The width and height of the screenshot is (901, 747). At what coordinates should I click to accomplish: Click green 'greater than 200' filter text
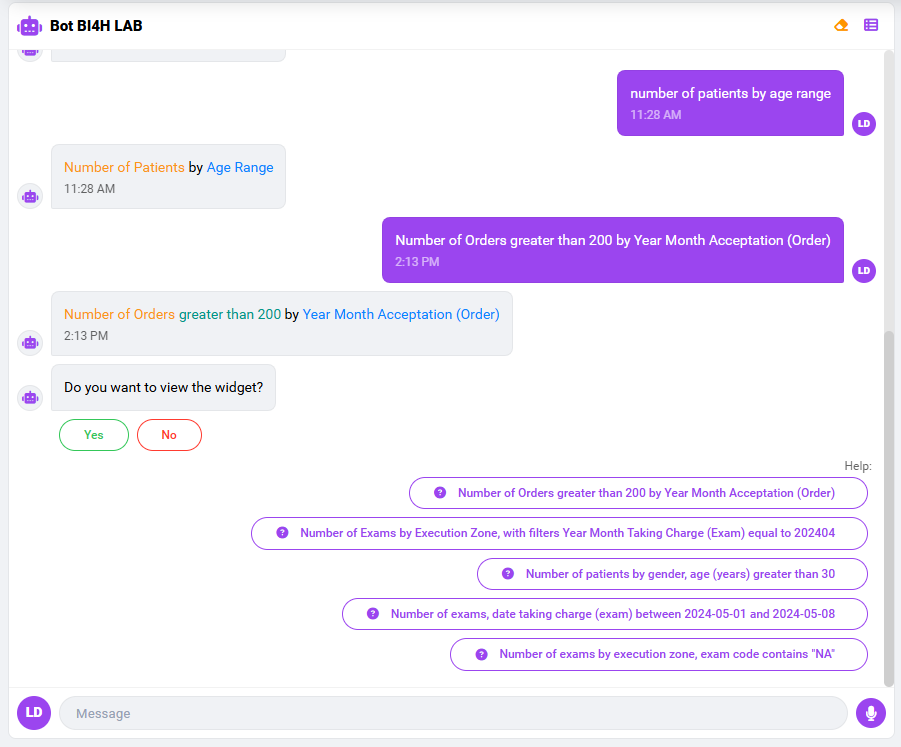tap(230, 314)
